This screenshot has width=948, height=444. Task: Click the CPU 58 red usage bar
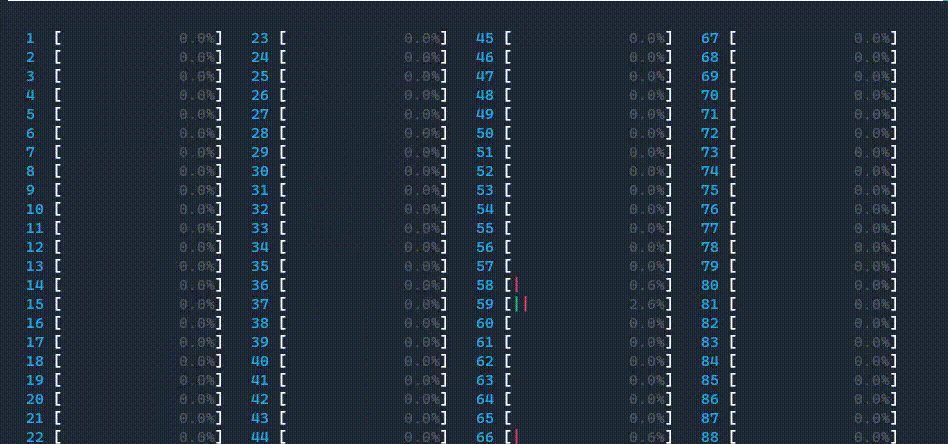click(x=516, y=285)
